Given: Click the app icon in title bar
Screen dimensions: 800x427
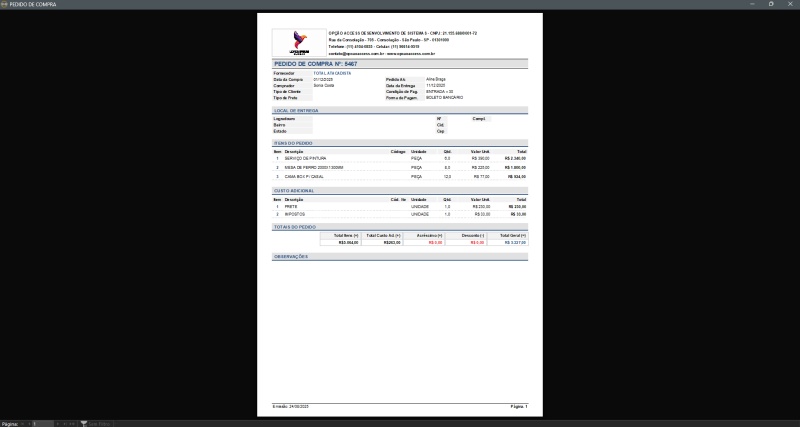Looking at the screenshot, I should tap(5, 4).
